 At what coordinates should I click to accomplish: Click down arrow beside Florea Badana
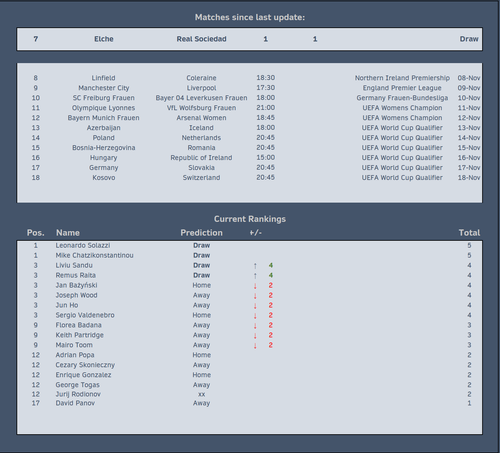(255, 326)
